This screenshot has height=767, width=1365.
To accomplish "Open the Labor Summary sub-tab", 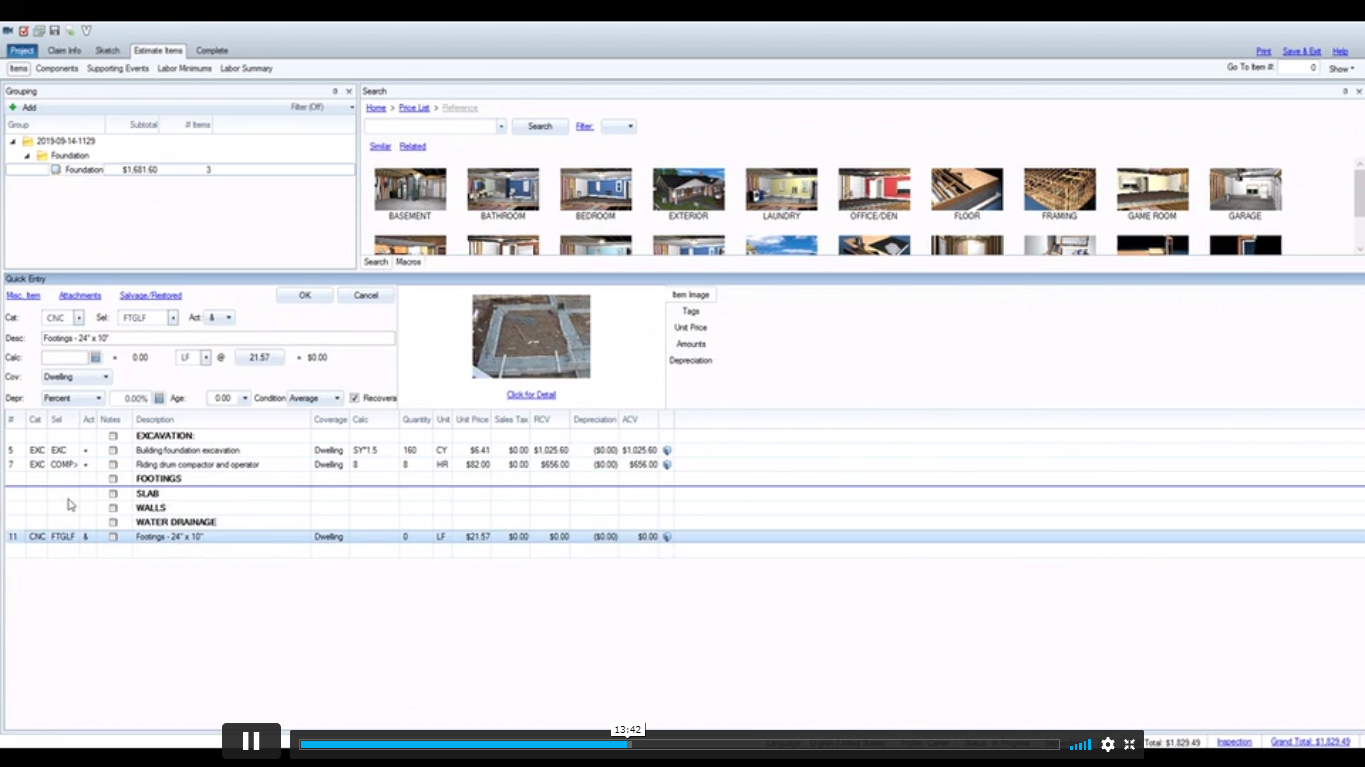I will click(x=246, y=69).
